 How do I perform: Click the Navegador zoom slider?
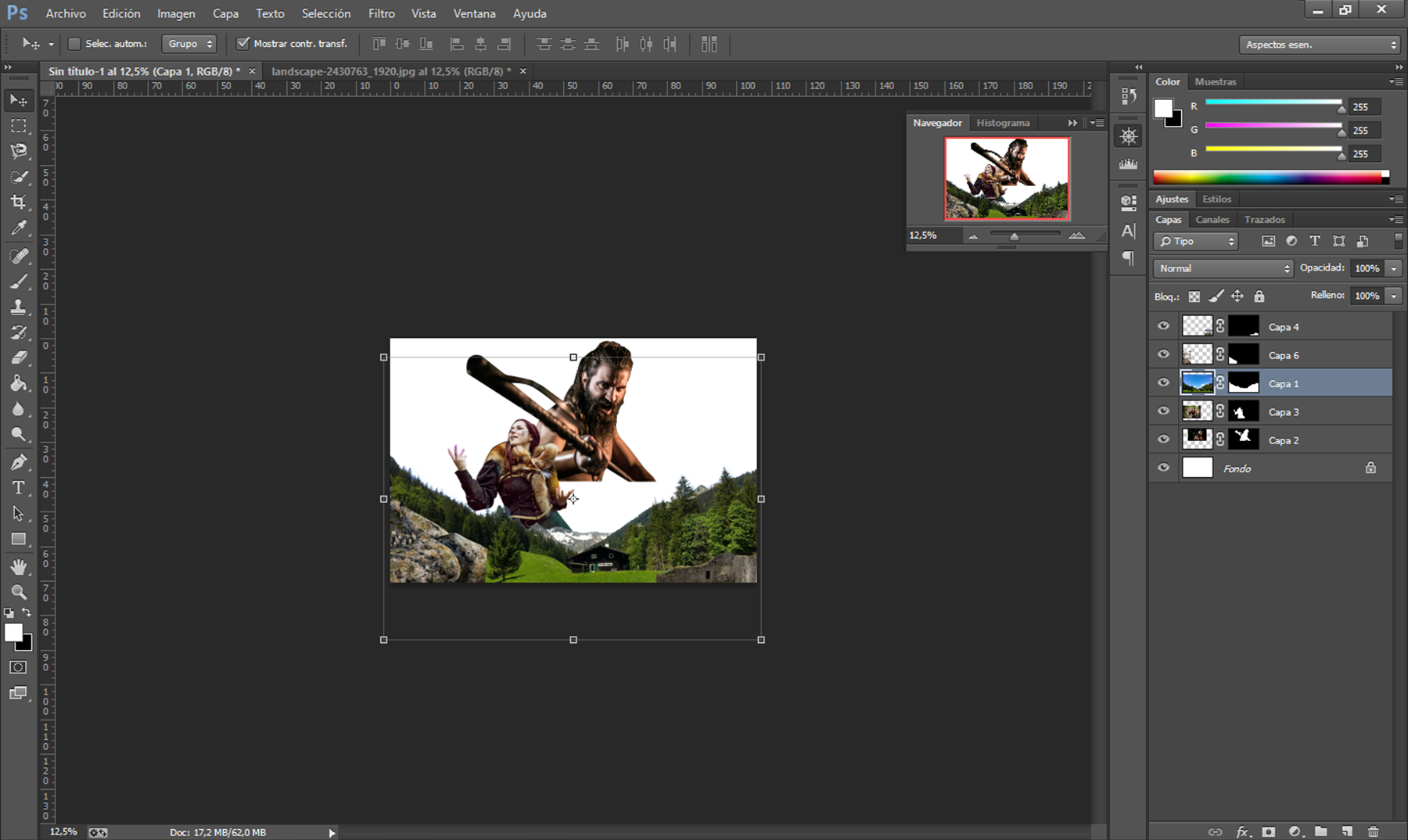pyautogui.click(x=1025, y=235)
